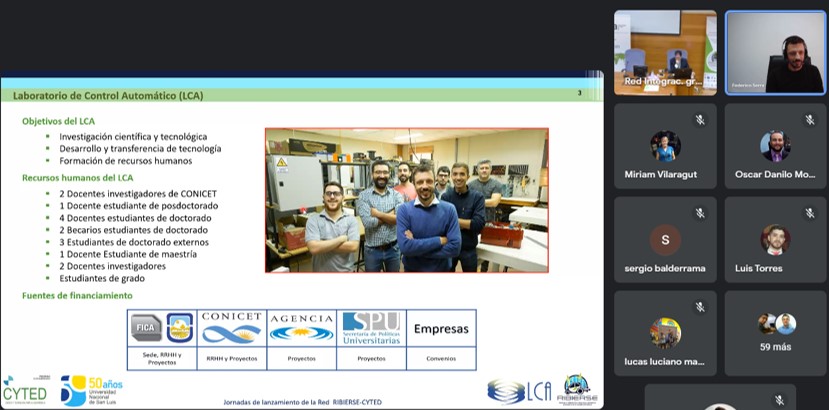Click the SPU Secretaría de Políticas Universitarias logo
This screenshot has width=829, height=410.
(371, 328)
